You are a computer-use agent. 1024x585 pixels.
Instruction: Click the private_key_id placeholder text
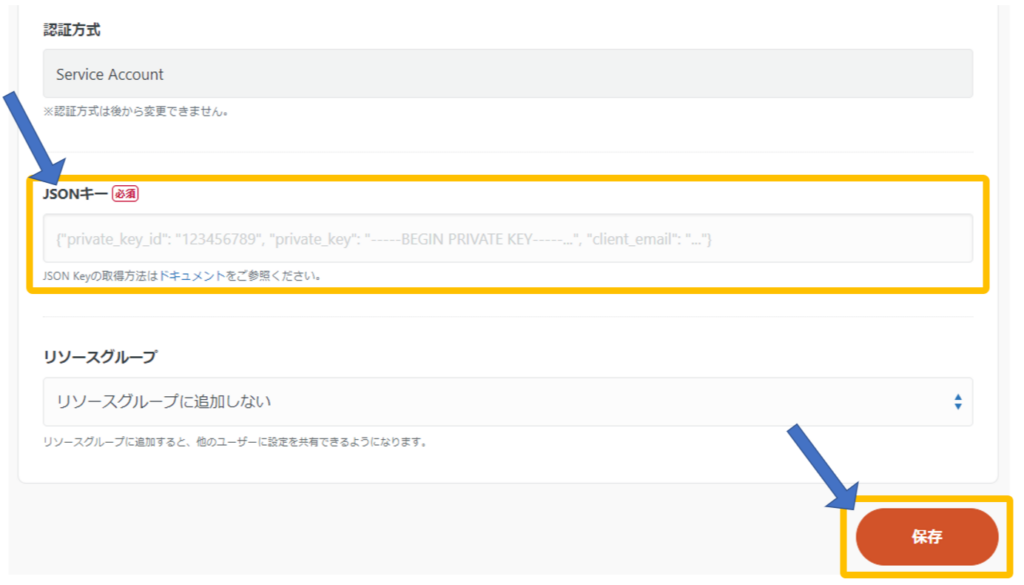pyautogui.click(x=160, y=239)
